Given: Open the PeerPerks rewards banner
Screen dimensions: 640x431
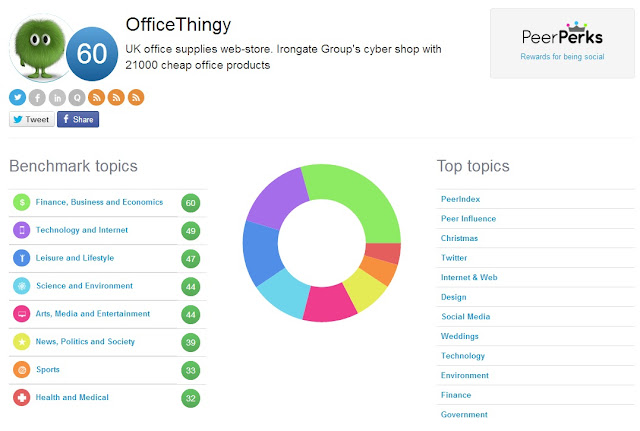Looking at the screenshot, I should pos(562,43).
